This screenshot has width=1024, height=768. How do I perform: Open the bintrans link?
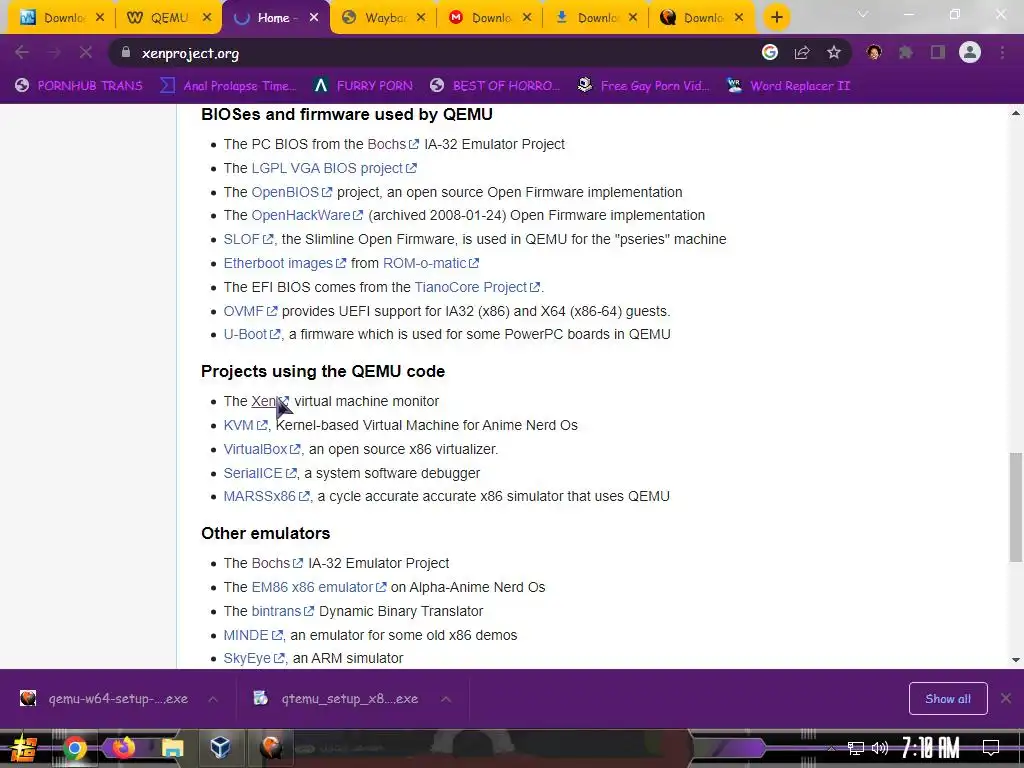(283, 611)
